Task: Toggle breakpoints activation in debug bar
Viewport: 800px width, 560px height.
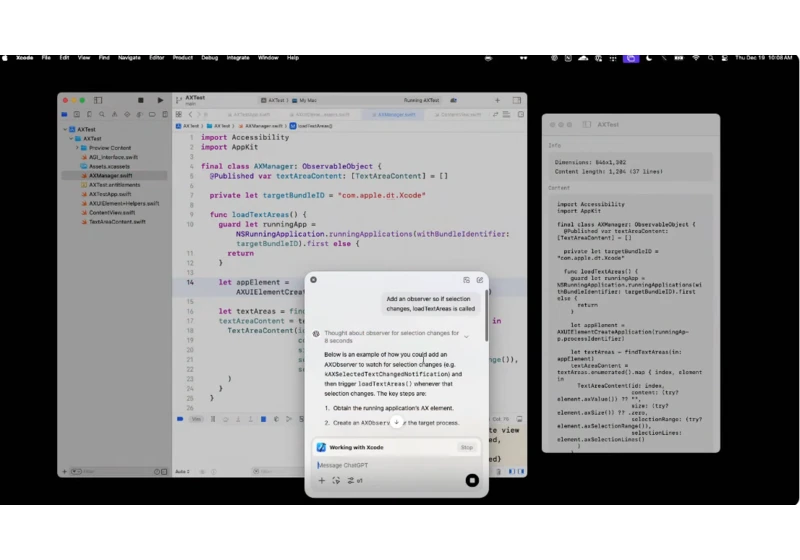Action: 180,419
